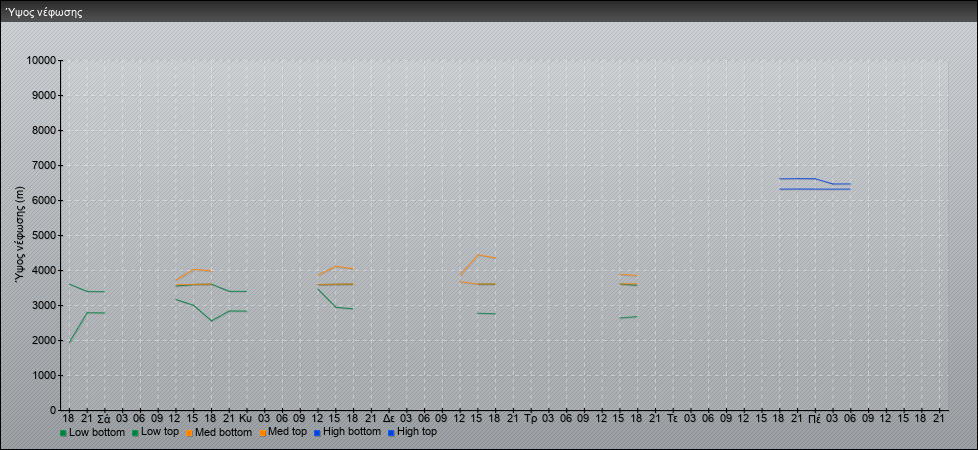Click the Πέ day label on x-axis
This screenshot has height=450, width=978.
click(x=815, y=417)
